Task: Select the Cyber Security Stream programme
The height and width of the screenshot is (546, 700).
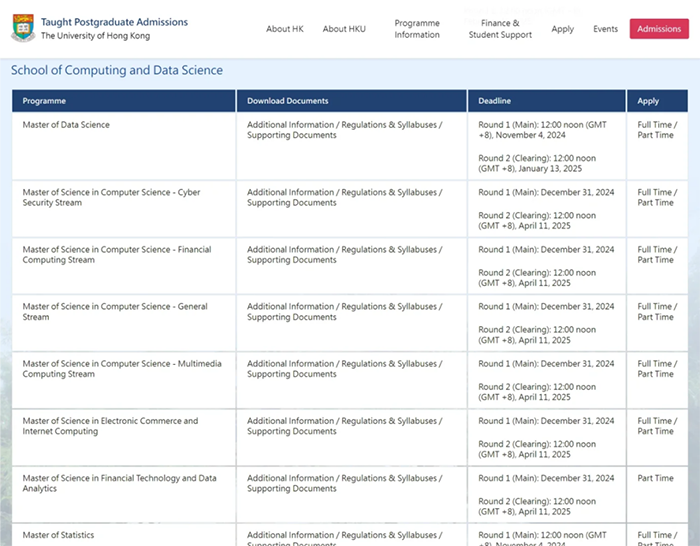Action: [x=111, y=197]
